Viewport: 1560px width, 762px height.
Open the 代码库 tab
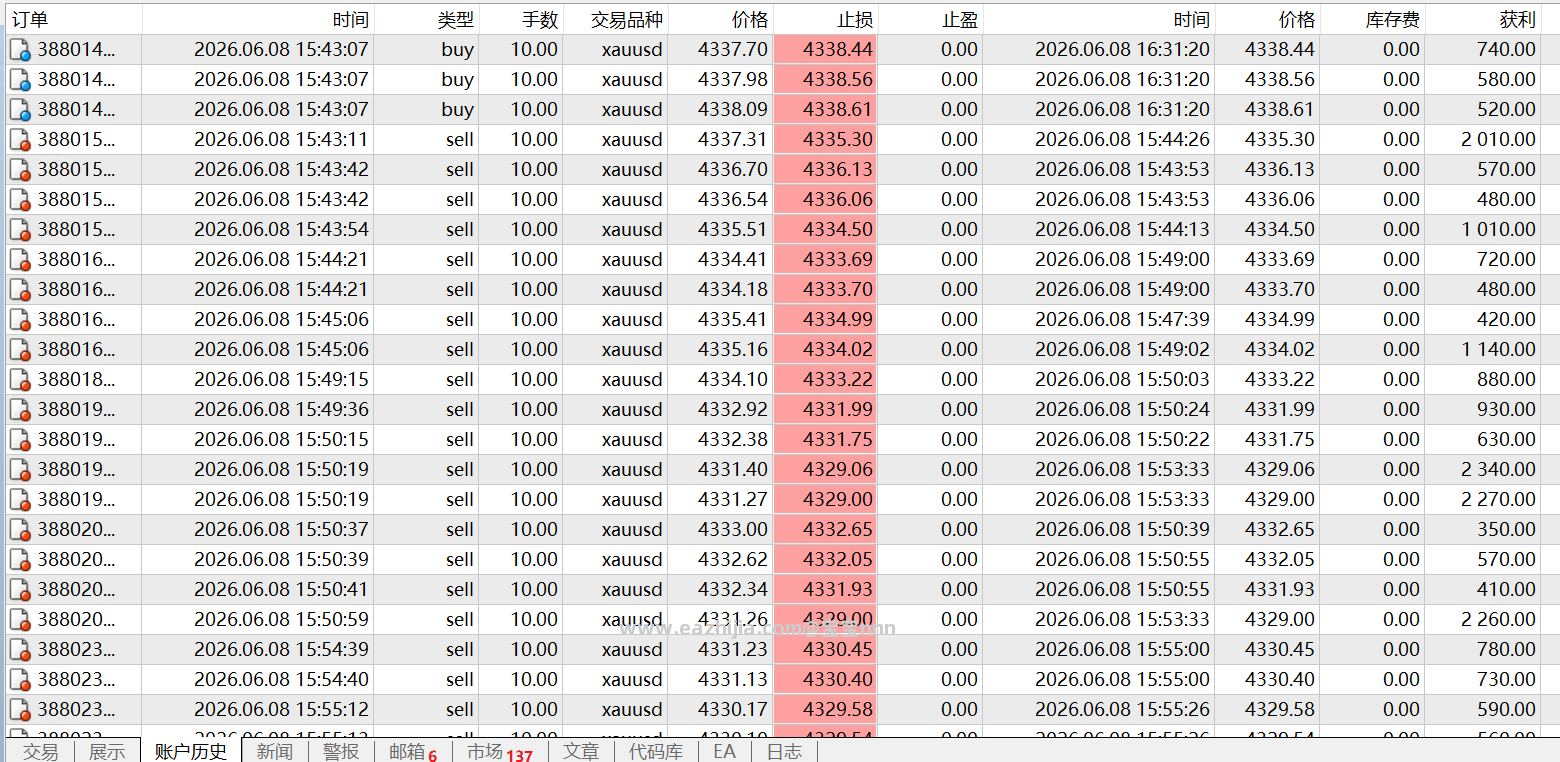pyautogui.click(x=656, y=751)
